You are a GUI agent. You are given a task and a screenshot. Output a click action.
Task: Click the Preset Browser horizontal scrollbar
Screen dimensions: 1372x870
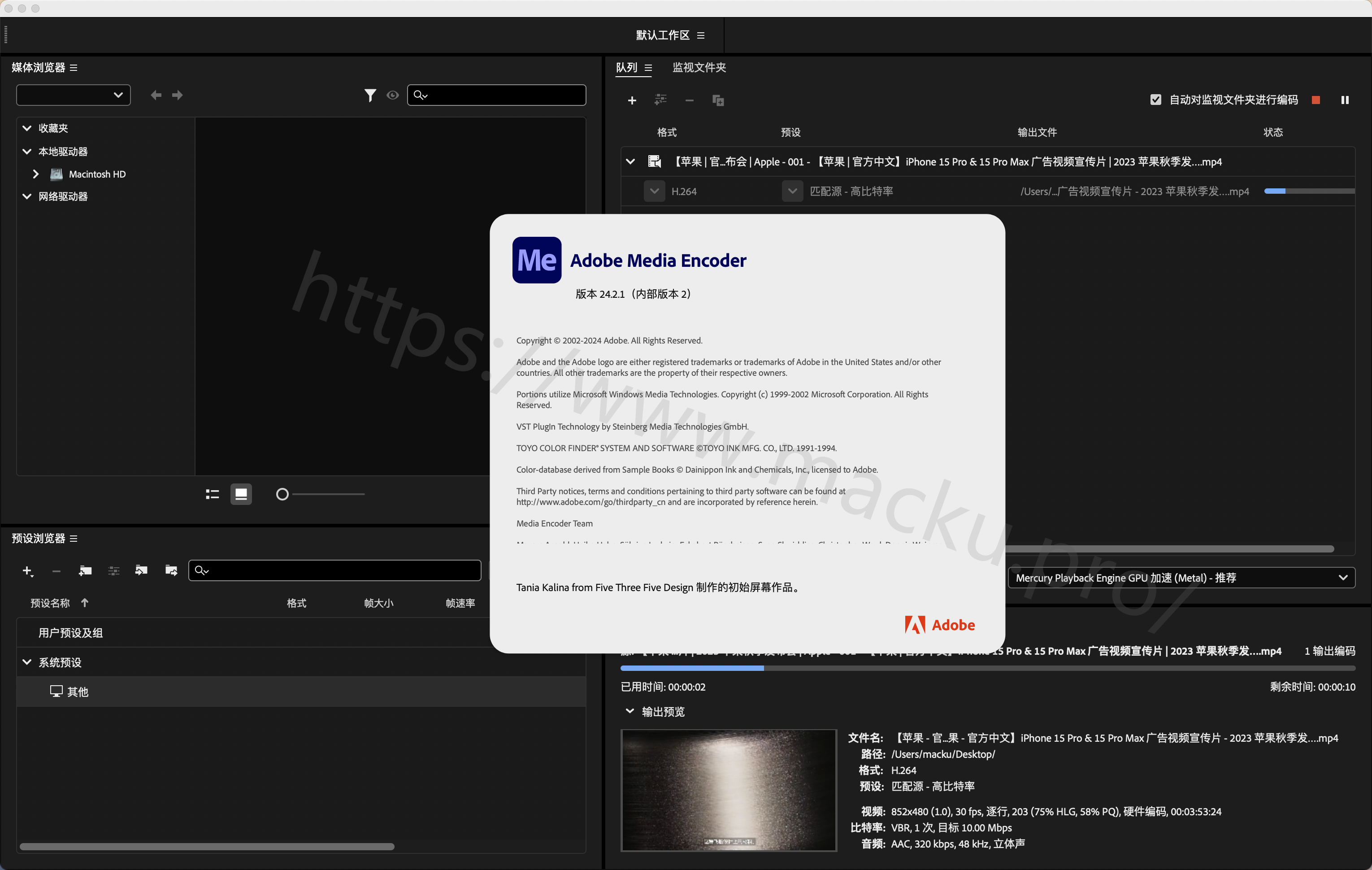pyautogui.click(x=207, y=847)
